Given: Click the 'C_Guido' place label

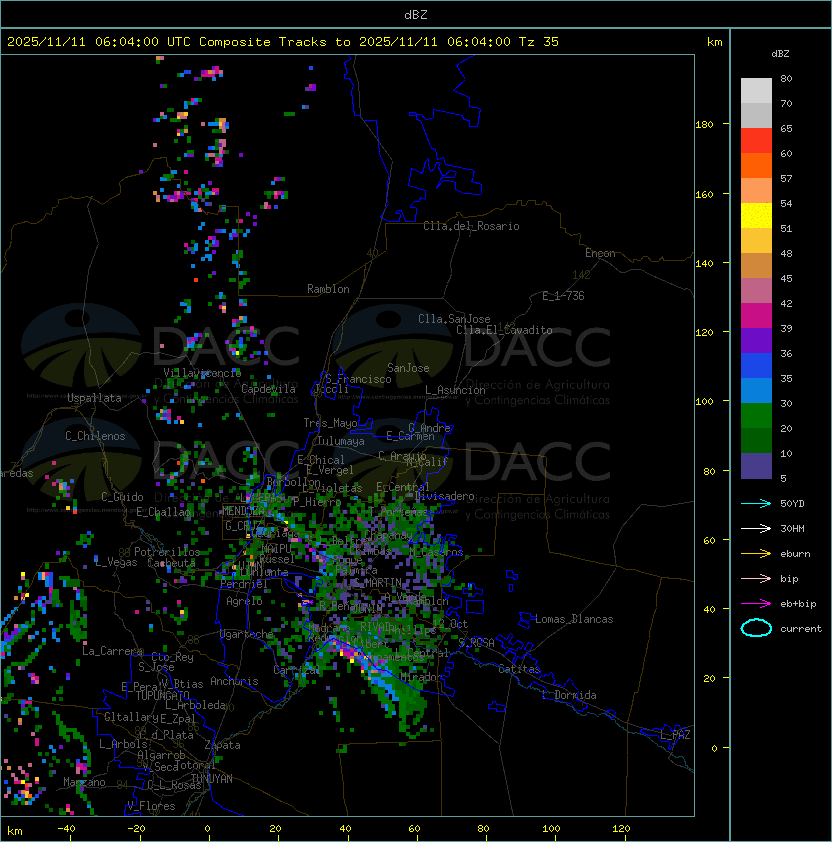Looking at the screenshot, I should [x=122, y=497].
